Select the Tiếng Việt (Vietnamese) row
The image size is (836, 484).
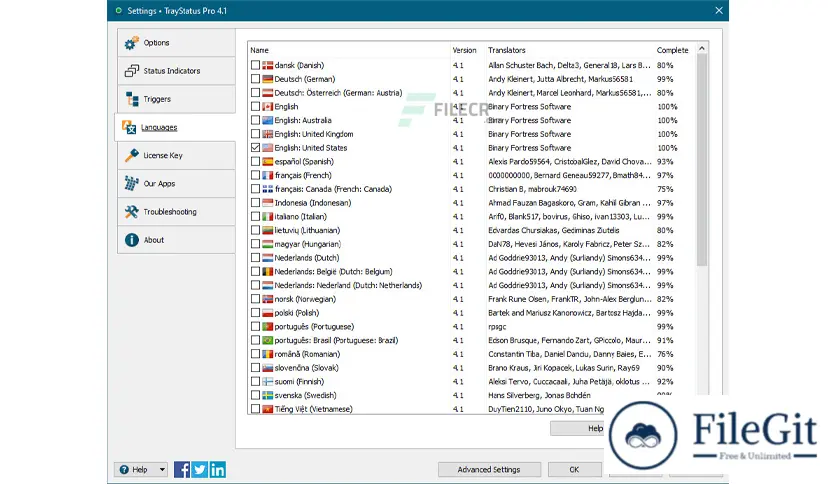coord(427,409)
